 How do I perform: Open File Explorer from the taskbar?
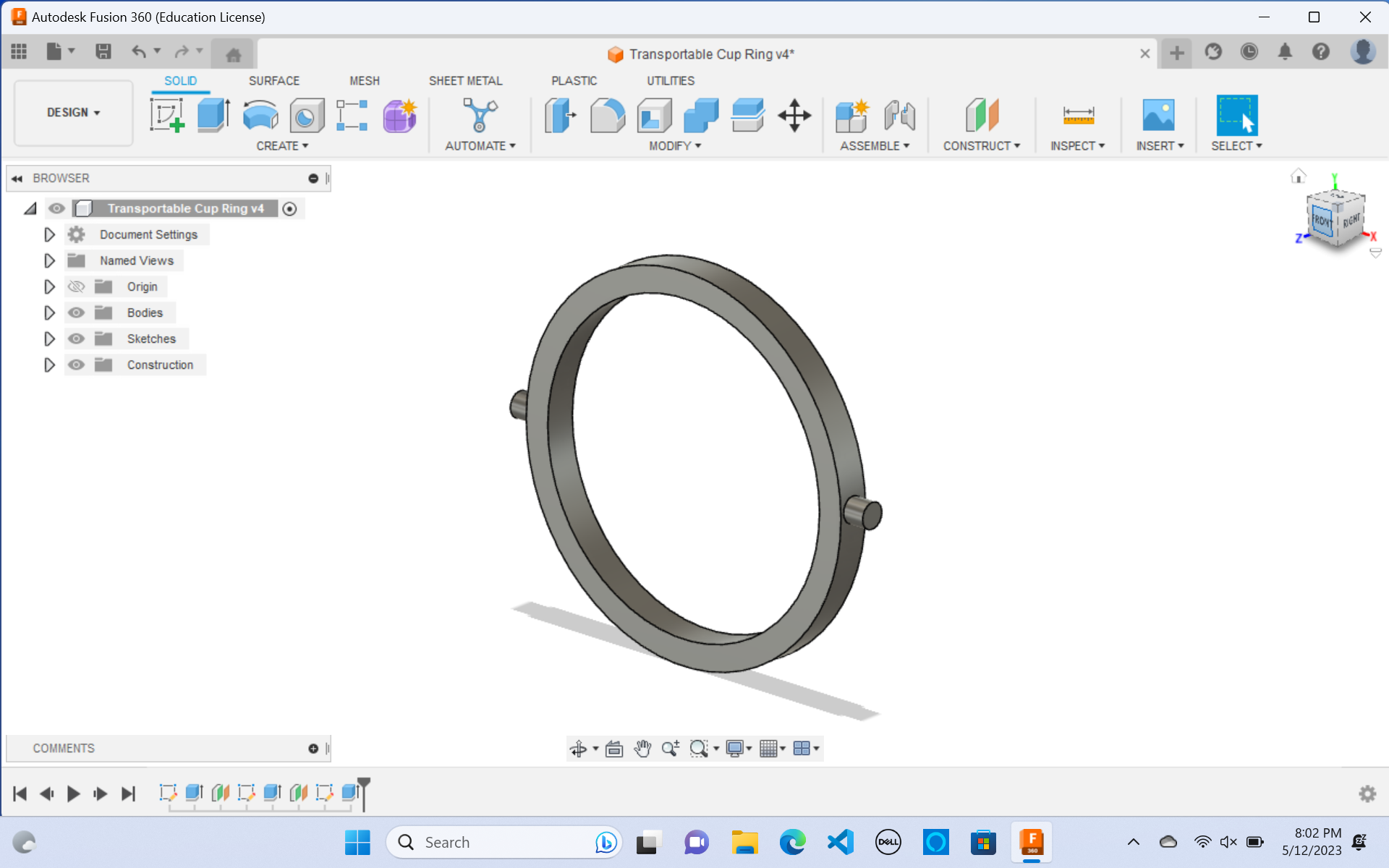(744, 842)
